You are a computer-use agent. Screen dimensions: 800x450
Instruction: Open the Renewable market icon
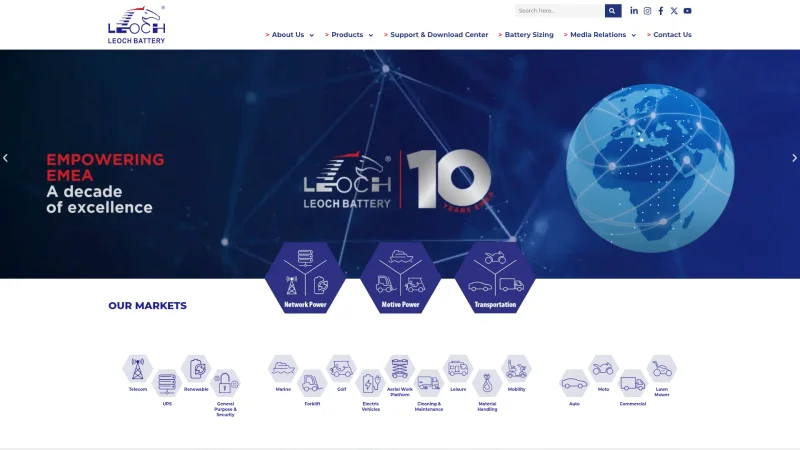click(196, 369)
